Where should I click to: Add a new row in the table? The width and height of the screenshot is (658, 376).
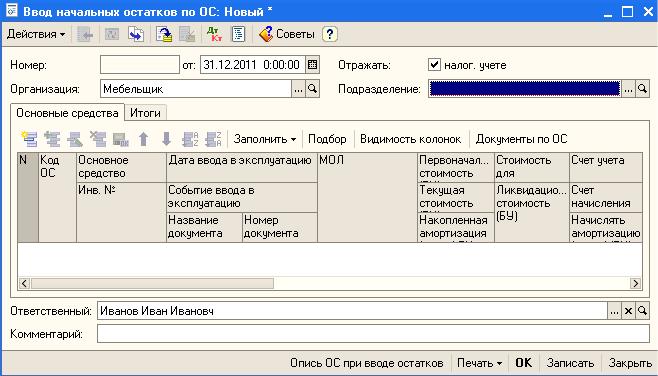pyautogui.click(x=29, y=139)
